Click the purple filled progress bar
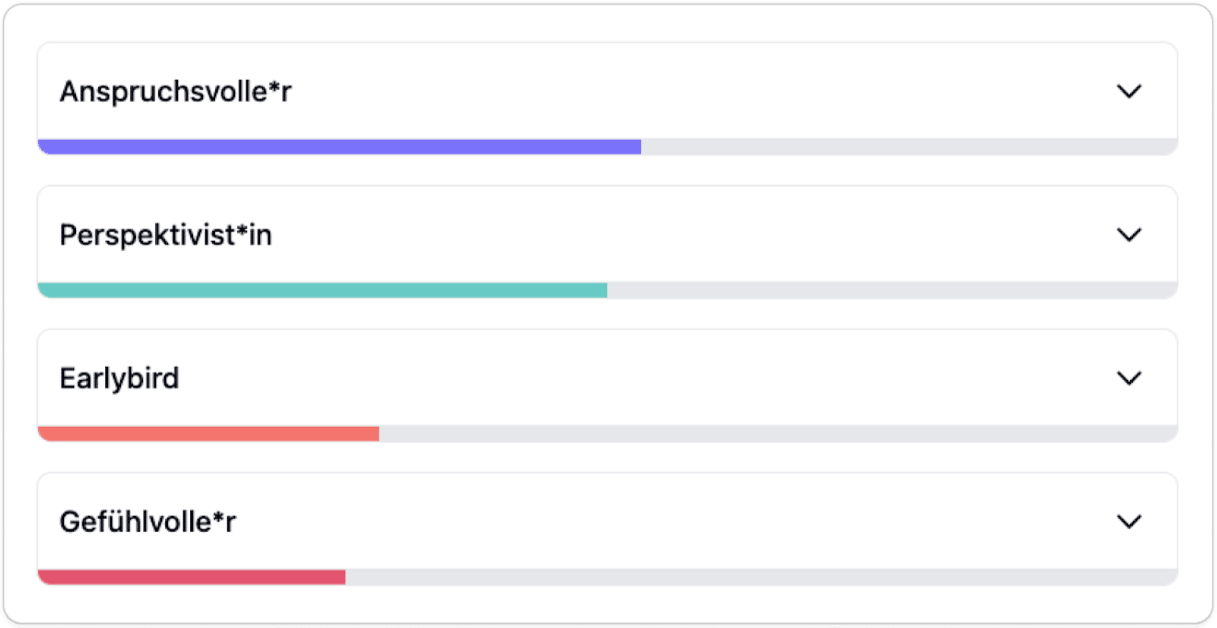 point(339,147)
